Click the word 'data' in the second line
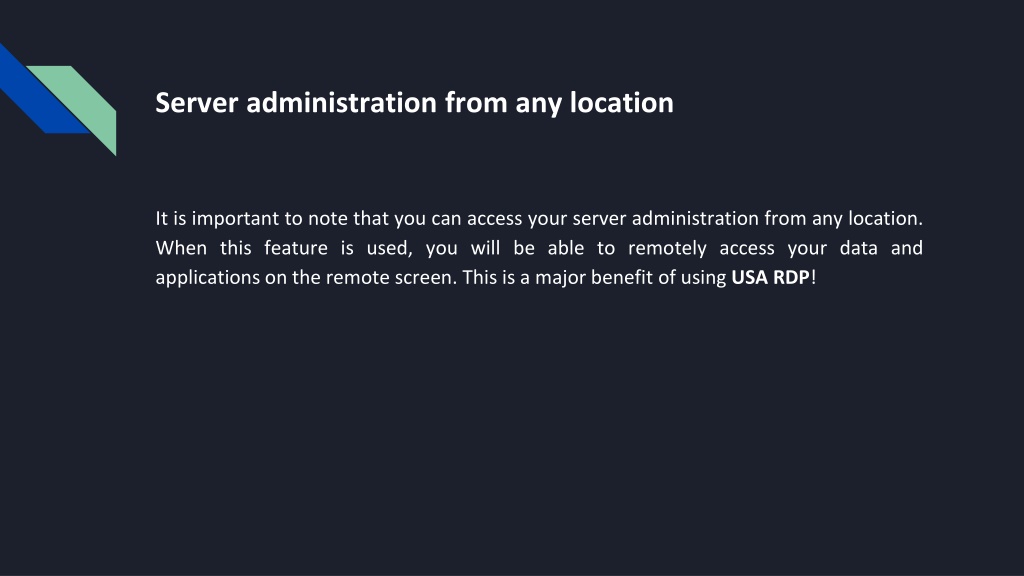 pyautogui.click(x=858, y=248)
